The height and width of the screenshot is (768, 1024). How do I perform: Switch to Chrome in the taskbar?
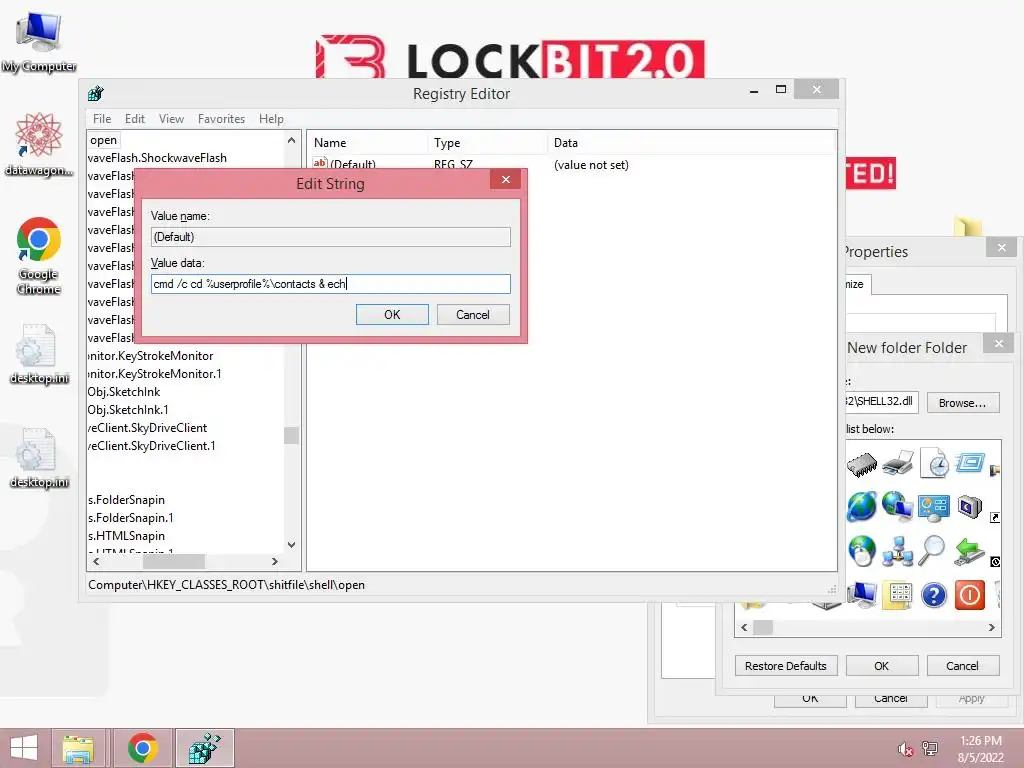(142, 748)
